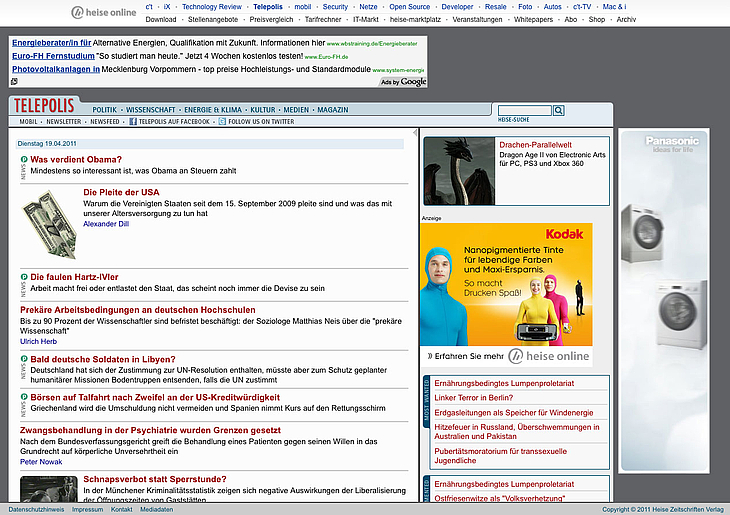The image size is (730, 515).
Task: Go to Mac & i in top navigation
Action: [x=615, y=7]
